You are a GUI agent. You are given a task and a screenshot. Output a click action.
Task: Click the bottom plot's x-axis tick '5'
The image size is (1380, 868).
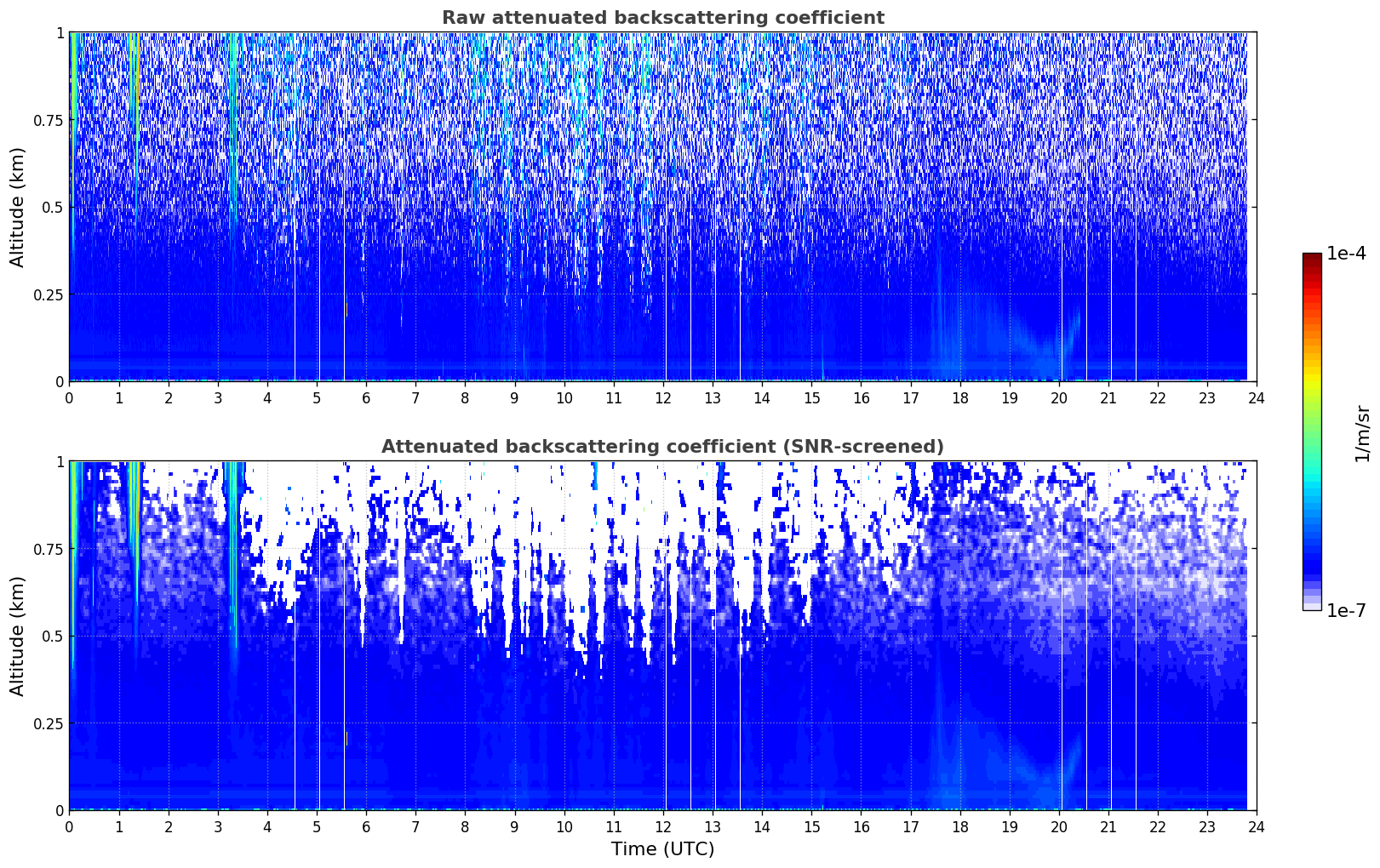[x=317, y=826]
